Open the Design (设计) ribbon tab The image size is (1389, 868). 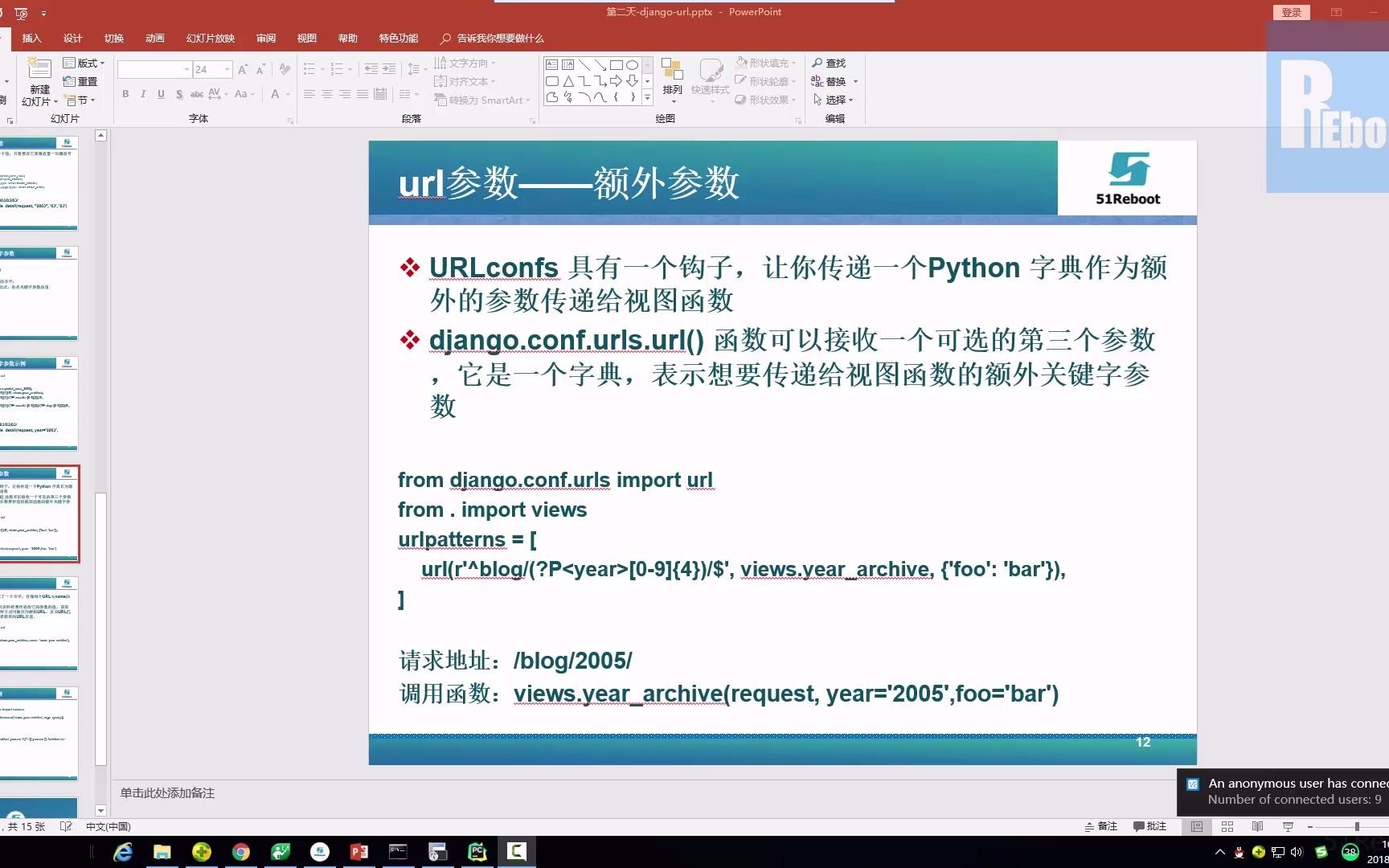tap(73, 38)
